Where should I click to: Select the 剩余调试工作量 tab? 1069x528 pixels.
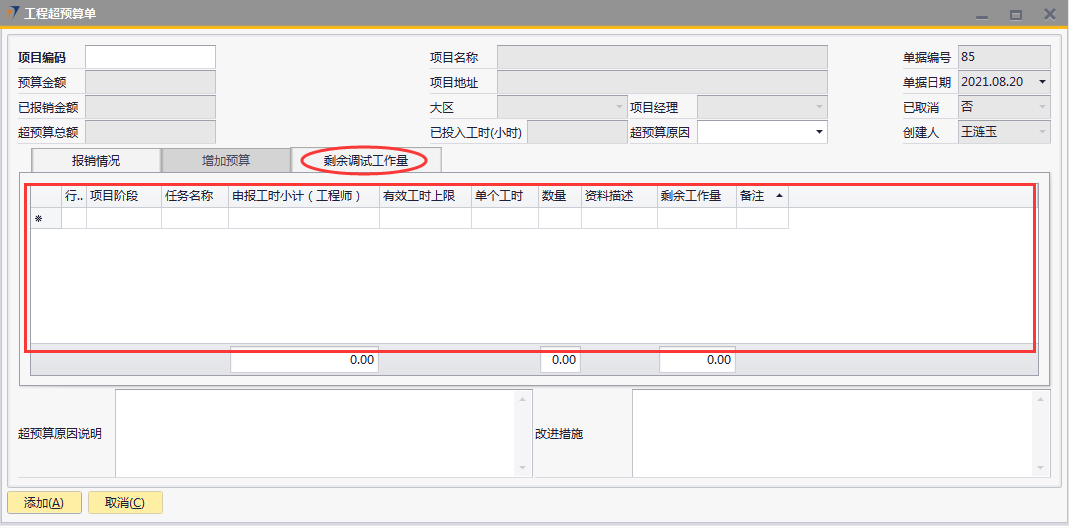pyautogui.click(x=366, y=160)
